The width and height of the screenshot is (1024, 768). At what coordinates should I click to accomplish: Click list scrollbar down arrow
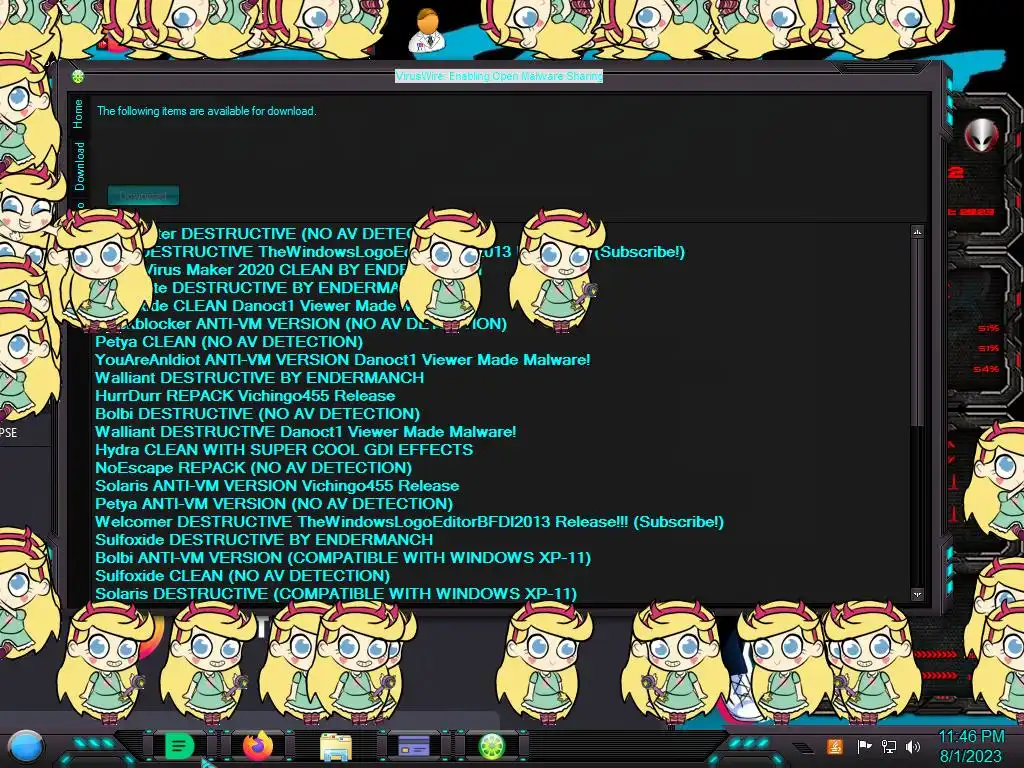point(918,594)
